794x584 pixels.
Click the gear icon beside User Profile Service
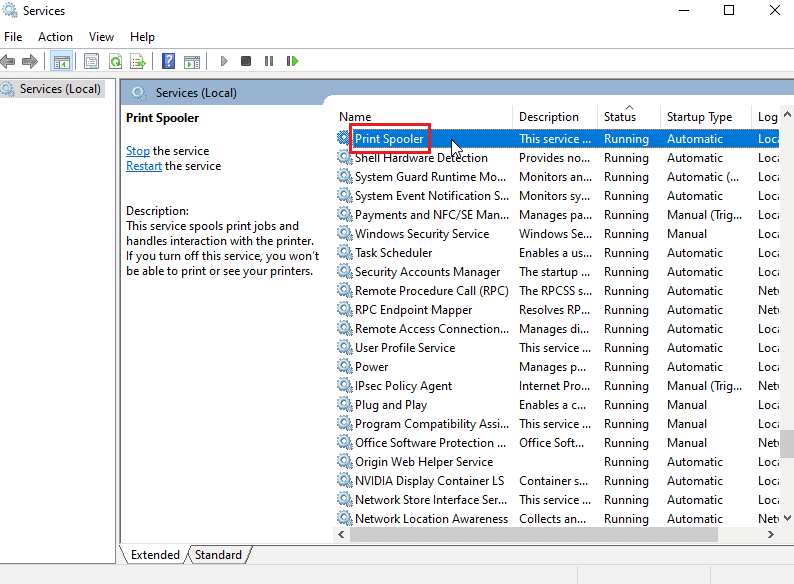coord(344,347)
